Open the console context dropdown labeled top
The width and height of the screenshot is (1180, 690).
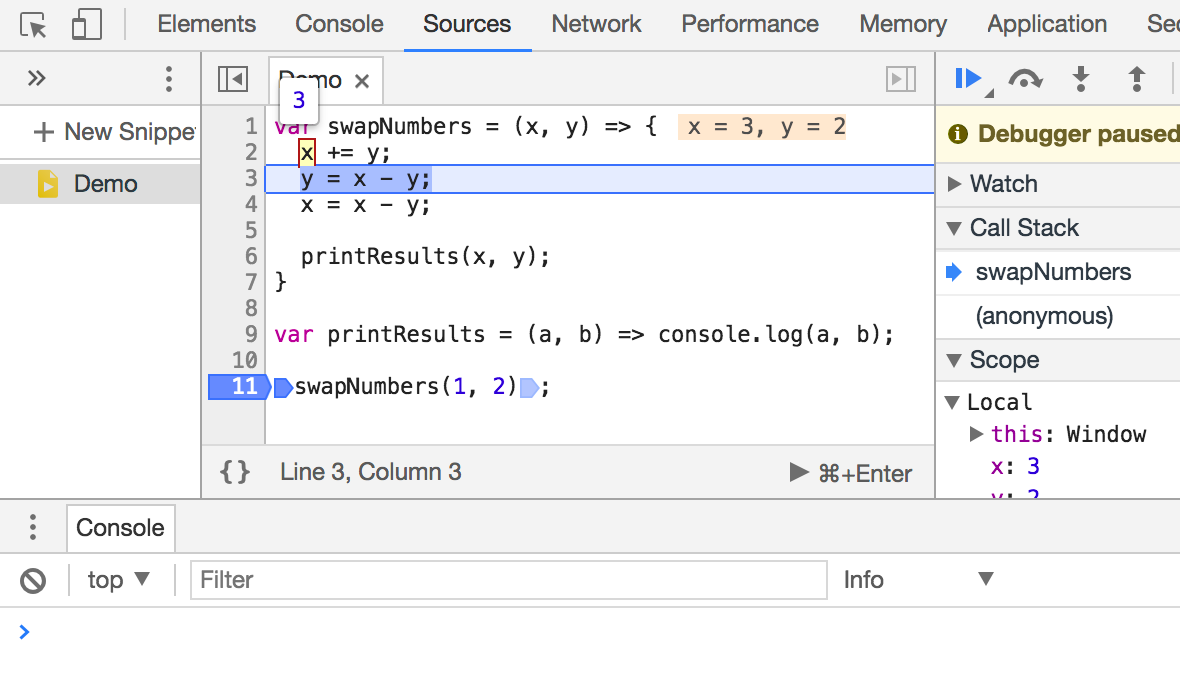[118, 580]
